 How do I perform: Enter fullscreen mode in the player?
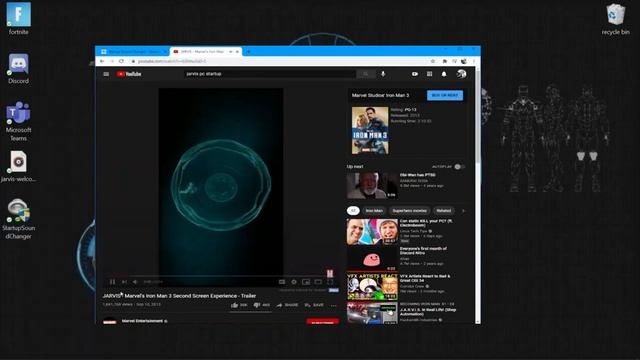[330, 282]
